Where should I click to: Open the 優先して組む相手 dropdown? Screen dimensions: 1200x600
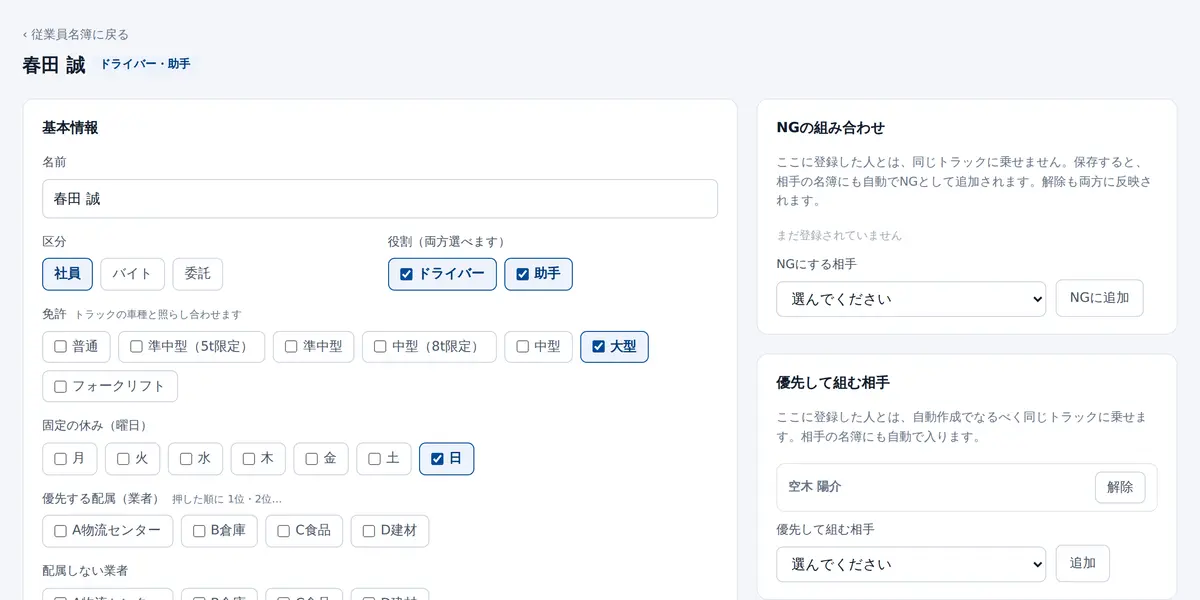click(x=911, y=564)
